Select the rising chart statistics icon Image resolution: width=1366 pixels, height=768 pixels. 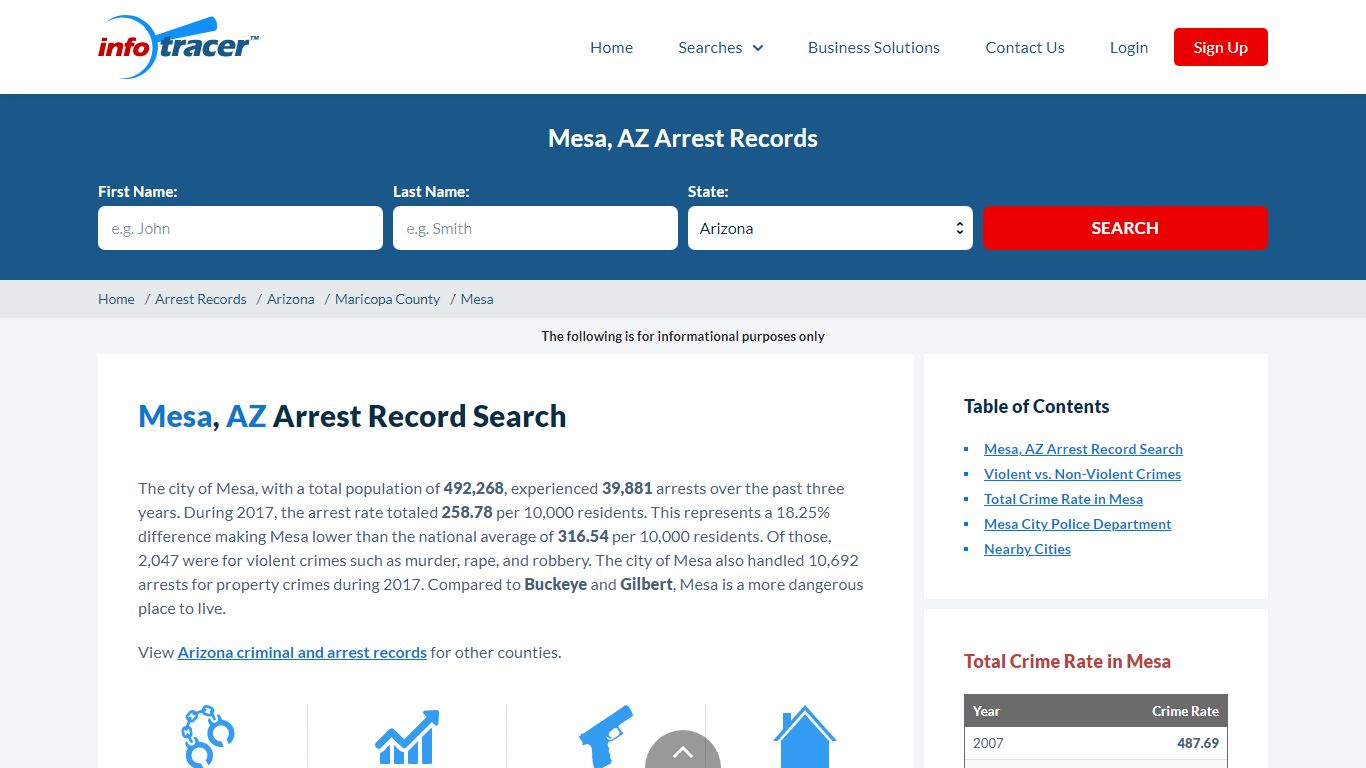[x=407, y=738]
